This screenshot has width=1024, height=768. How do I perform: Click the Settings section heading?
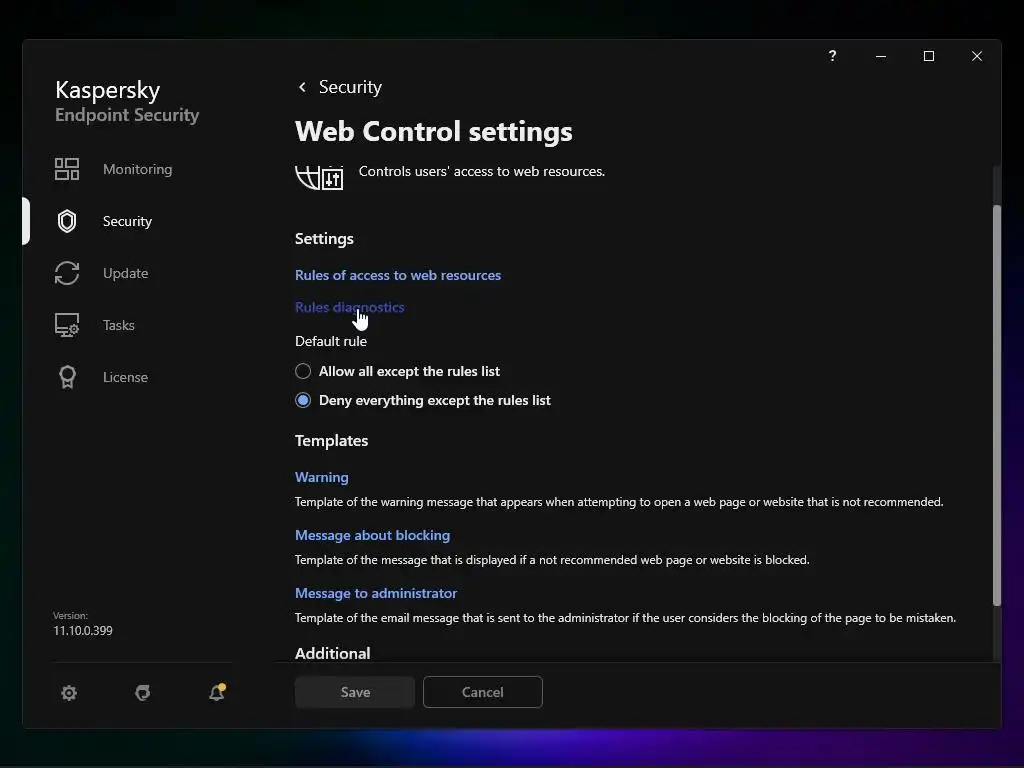tap(324, 238)
